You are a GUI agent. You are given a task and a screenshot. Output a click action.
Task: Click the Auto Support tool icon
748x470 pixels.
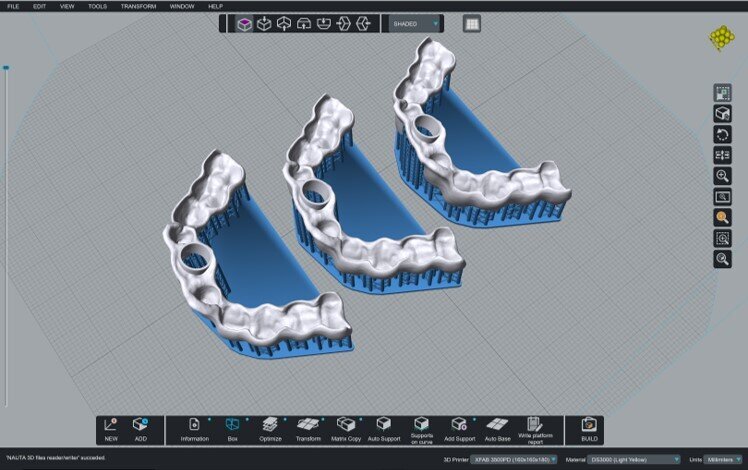click(x=383, y=425)
